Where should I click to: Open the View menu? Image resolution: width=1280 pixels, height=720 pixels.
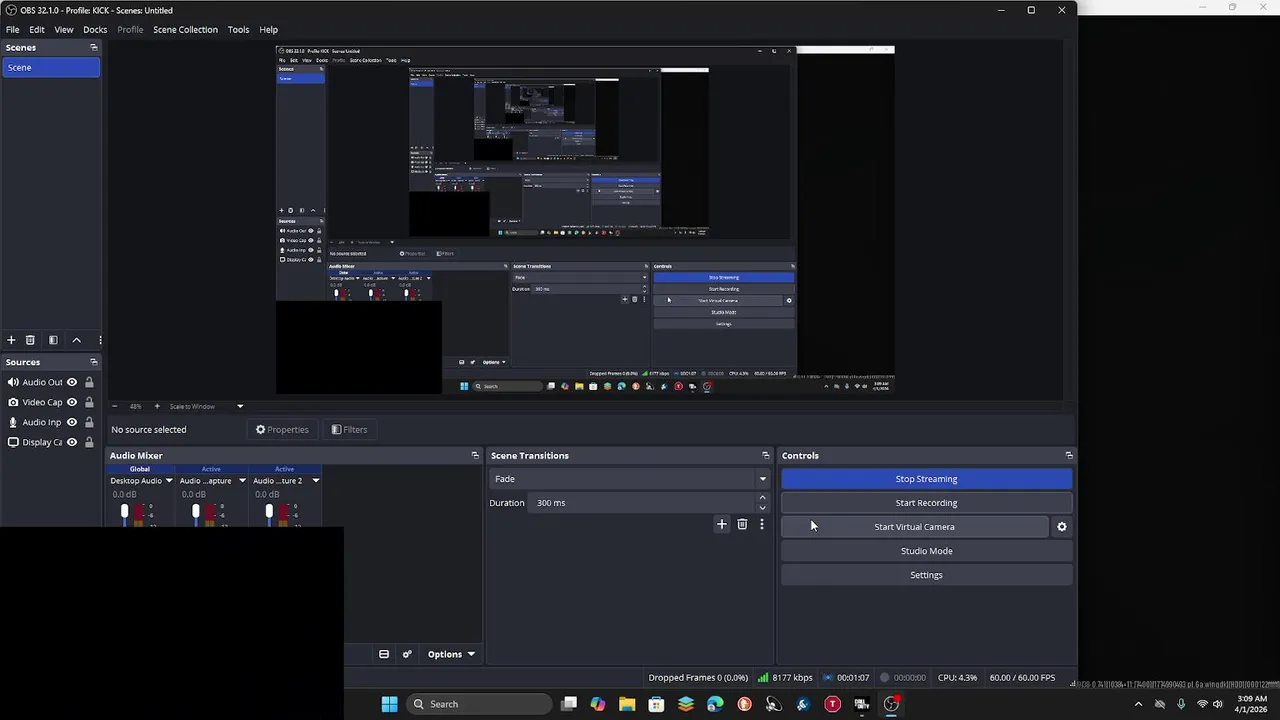click(64, 29)
